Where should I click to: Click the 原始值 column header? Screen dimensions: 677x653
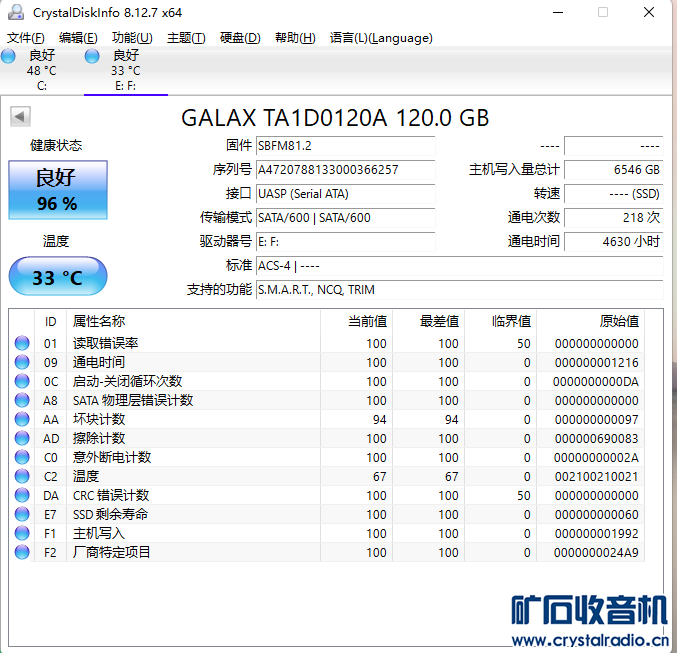[x=619, y=321]
